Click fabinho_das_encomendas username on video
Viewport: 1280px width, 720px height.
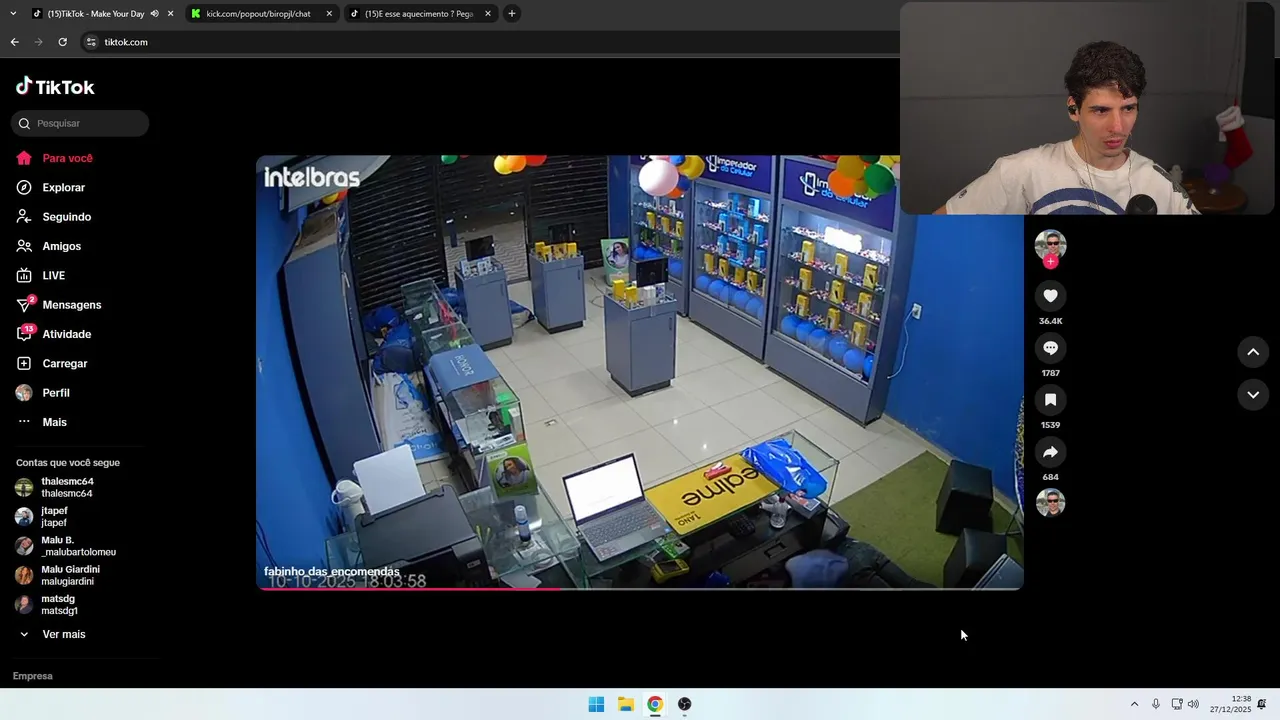(332, 572)
